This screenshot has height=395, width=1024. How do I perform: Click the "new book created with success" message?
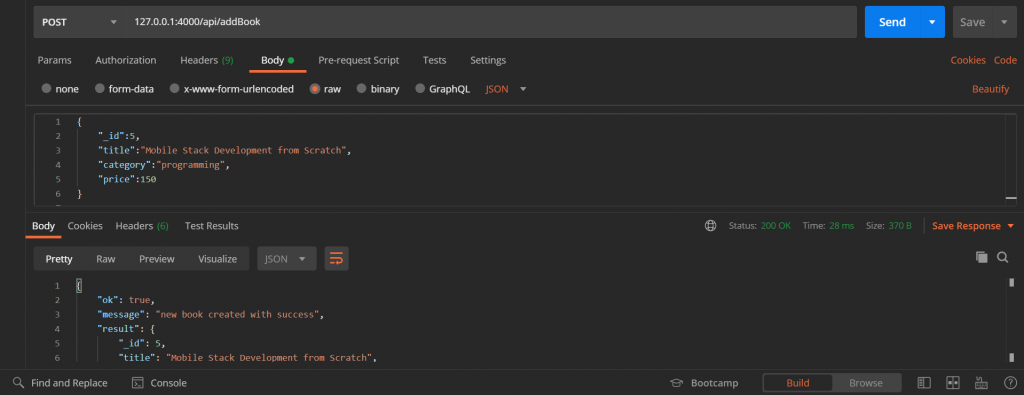[x=238, y=314]
